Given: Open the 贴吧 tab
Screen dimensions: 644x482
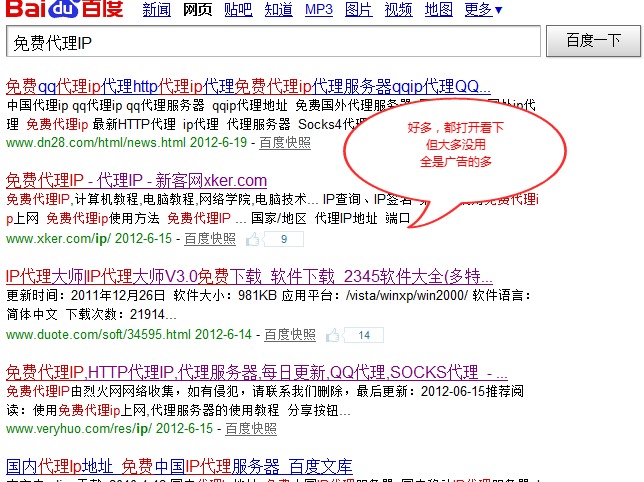Looking at the screenshot, I should click(x=238, y=10).
